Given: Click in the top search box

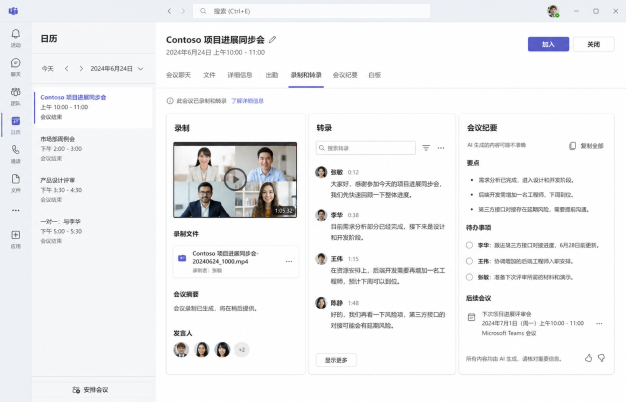Looking at the screenshot, I should pos(311,11).
